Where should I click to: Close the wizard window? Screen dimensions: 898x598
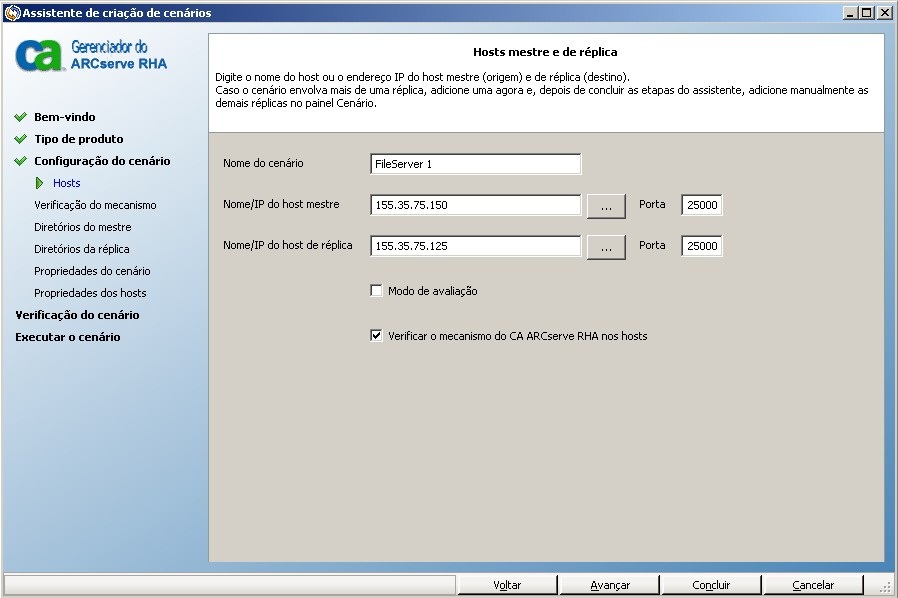coord(885,13)
